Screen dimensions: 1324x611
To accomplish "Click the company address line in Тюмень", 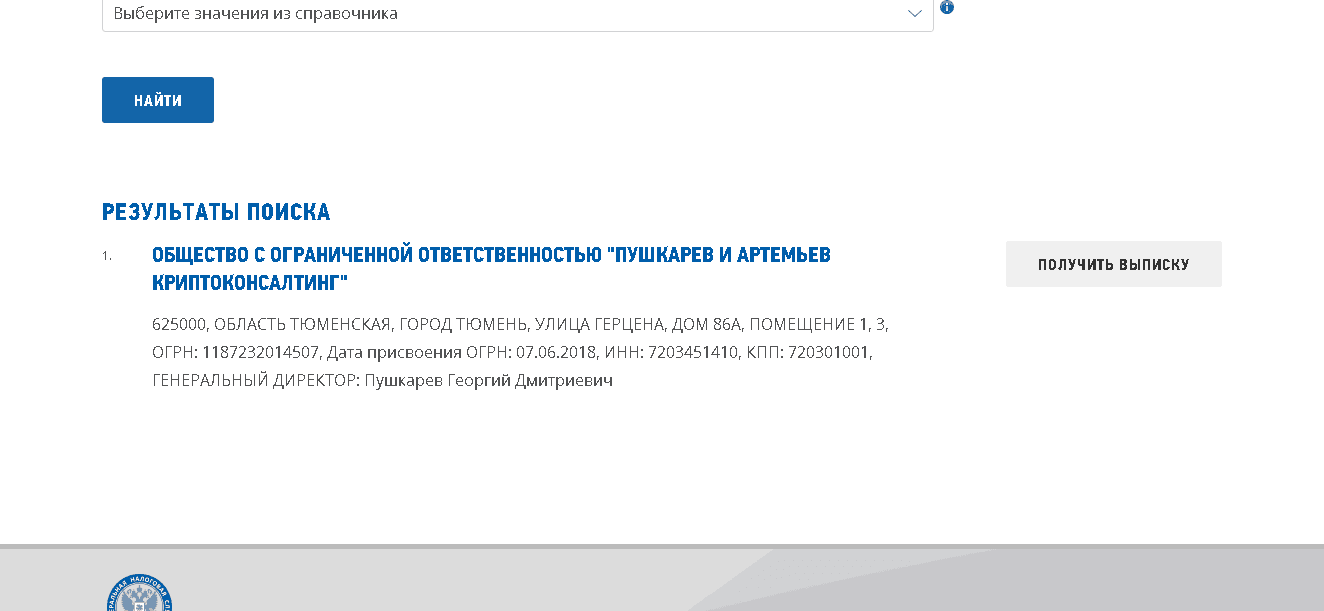I will [x=520, y=323].
